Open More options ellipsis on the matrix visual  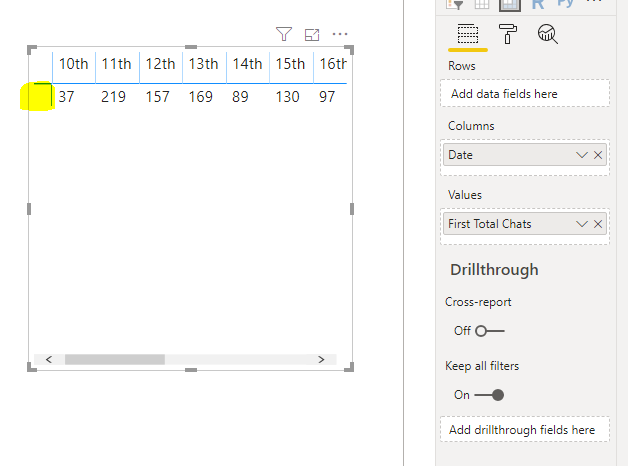tap(340, 34)
